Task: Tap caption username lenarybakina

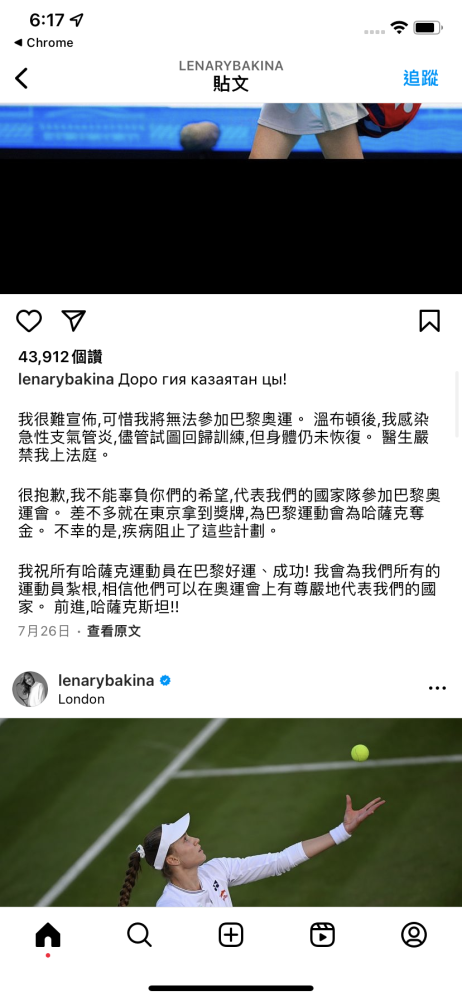Action: 66,379
